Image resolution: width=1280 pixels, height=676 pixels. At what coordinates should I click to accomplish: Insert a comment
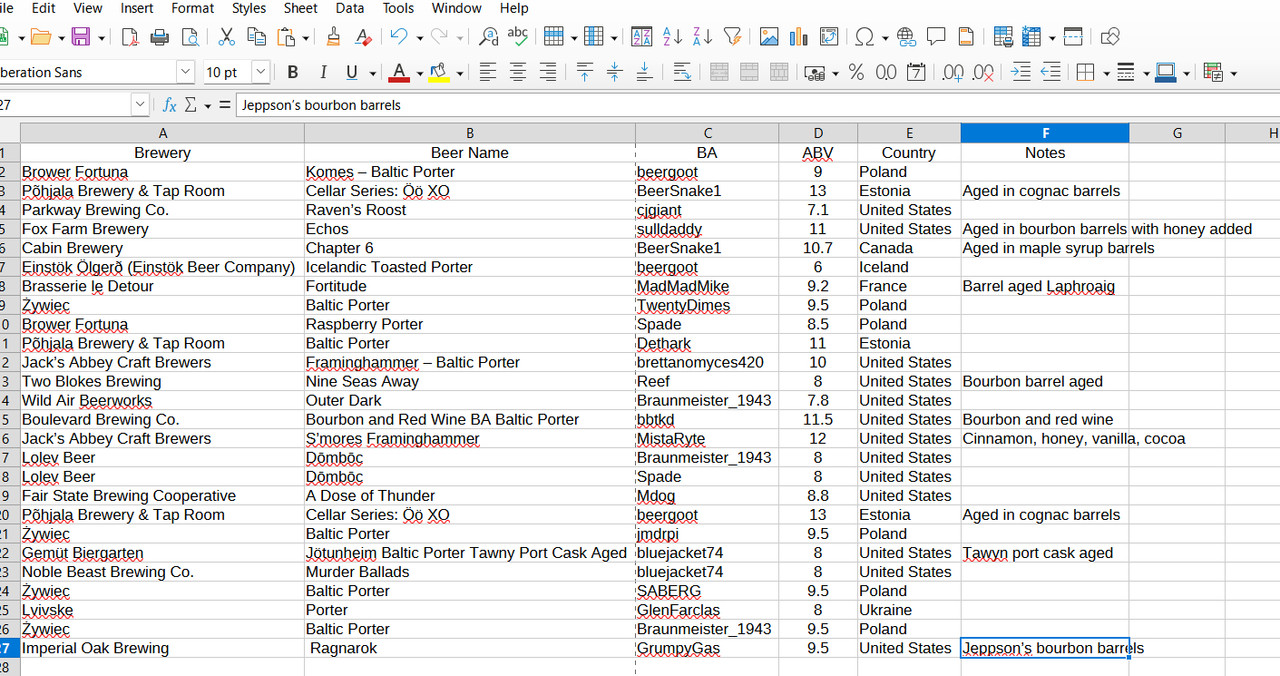coord(937,37)
